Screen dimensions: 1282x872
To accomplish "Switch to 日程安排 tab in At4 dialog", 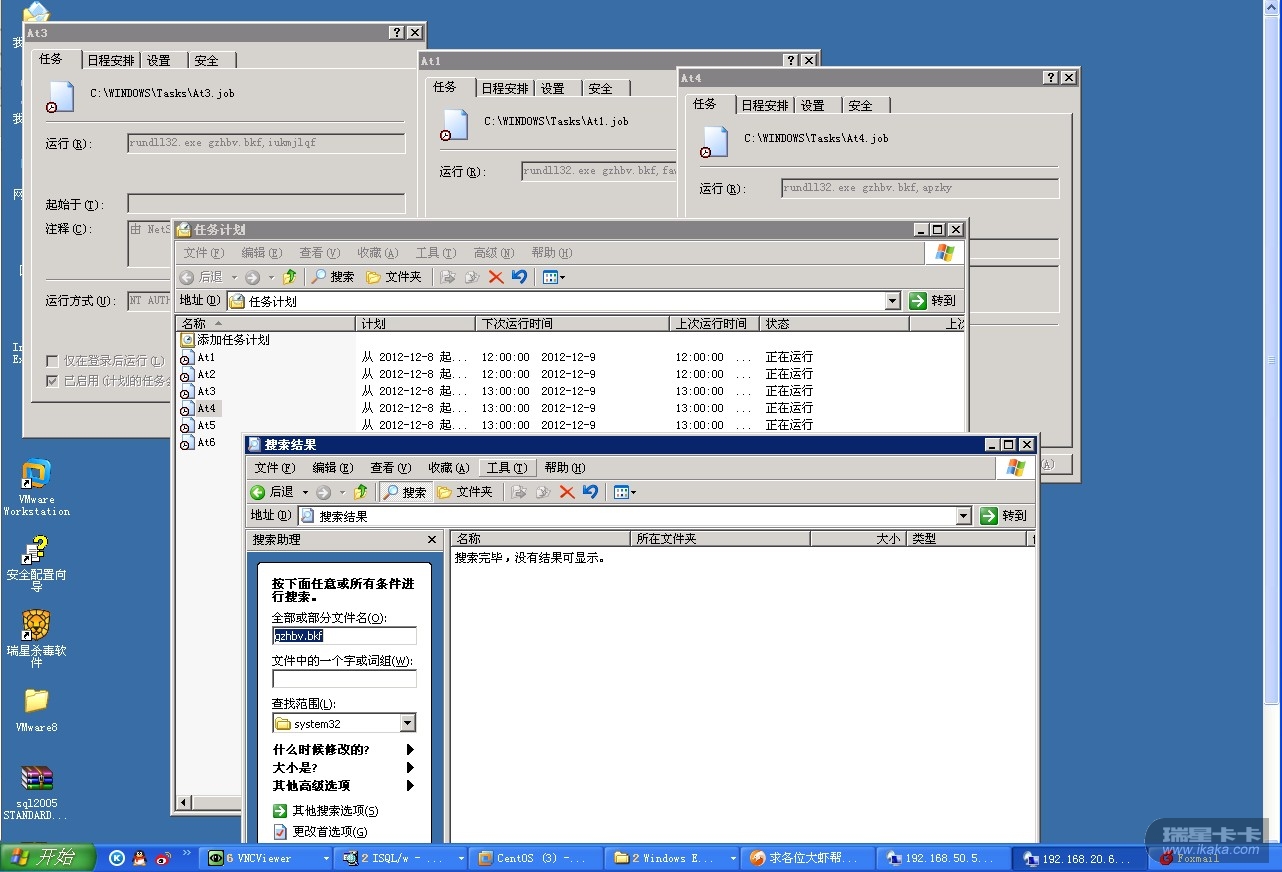I will (x=766, y=105).
